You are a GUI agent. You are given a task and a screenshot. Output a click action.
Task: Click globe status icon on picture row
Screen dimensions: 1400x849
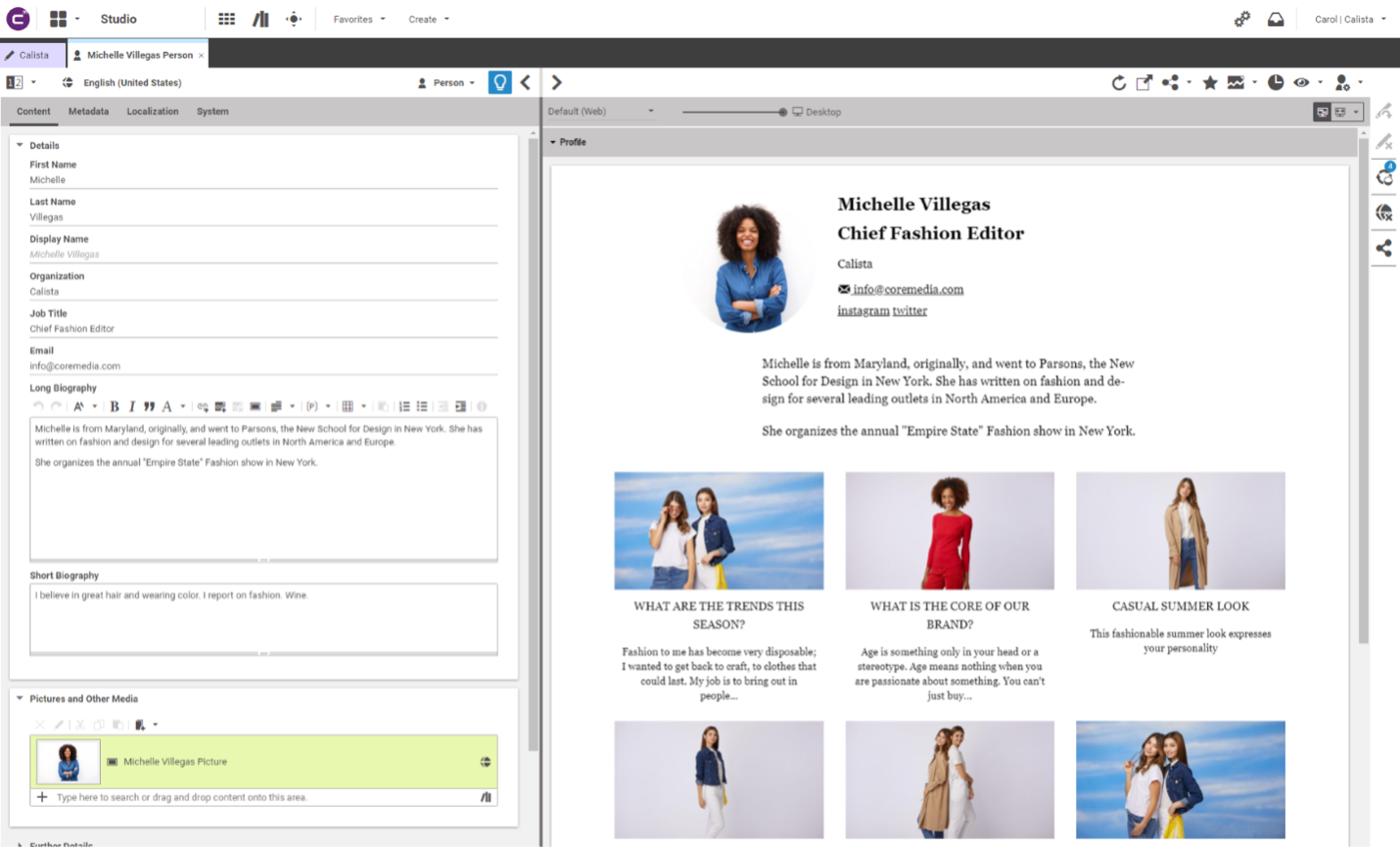(x=485, y=762)
